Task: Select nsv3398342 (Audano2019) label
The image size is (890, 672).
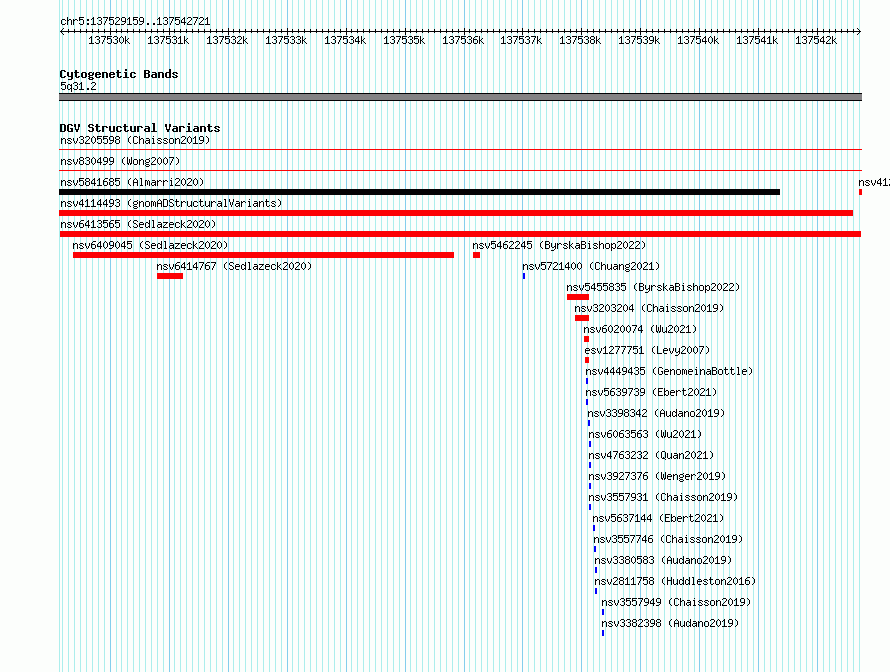Action: pyautogui.click(x=656, y=413)
